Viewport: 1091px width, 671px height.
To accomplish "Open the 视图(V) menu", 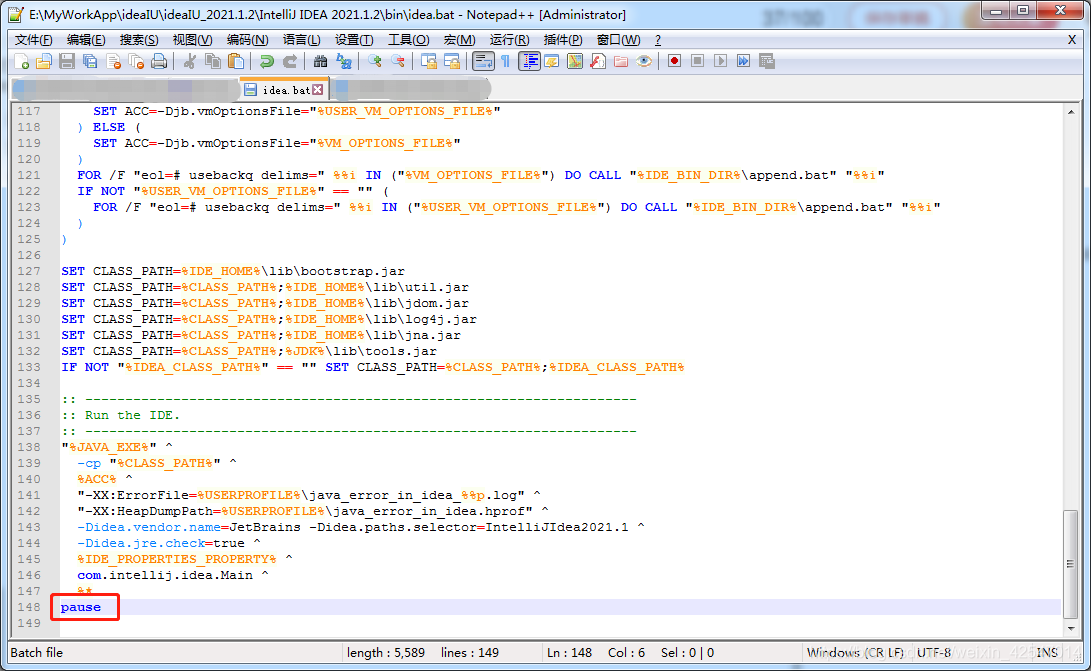I will pyautogui.click(x=192, y=40).
